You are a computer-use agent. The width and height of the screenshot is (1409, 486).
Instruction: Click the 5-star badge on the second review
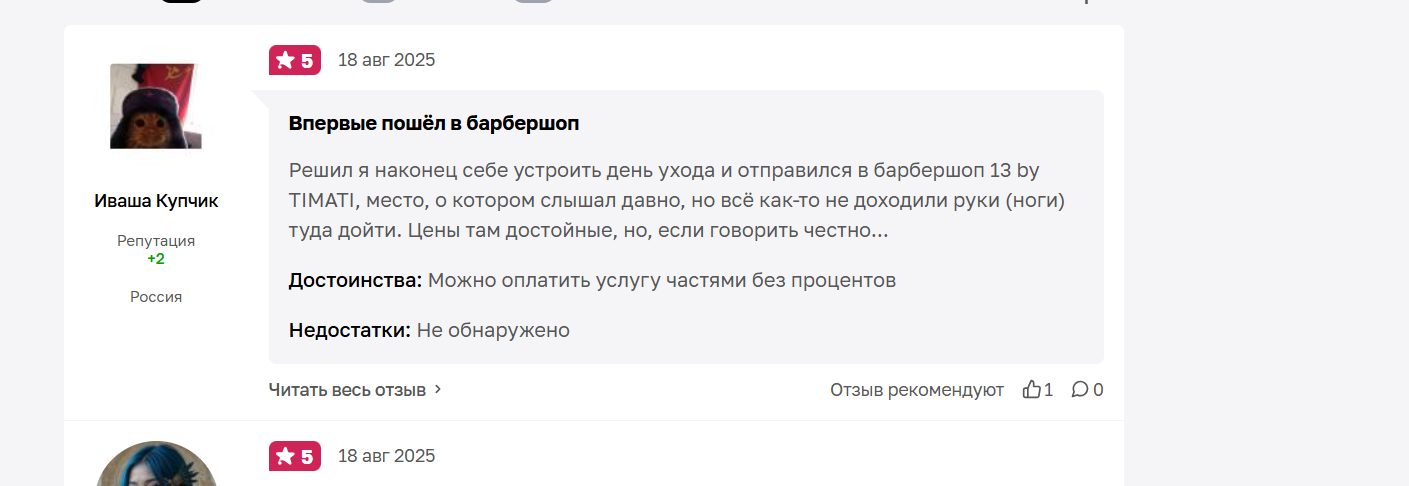(295, 456)
